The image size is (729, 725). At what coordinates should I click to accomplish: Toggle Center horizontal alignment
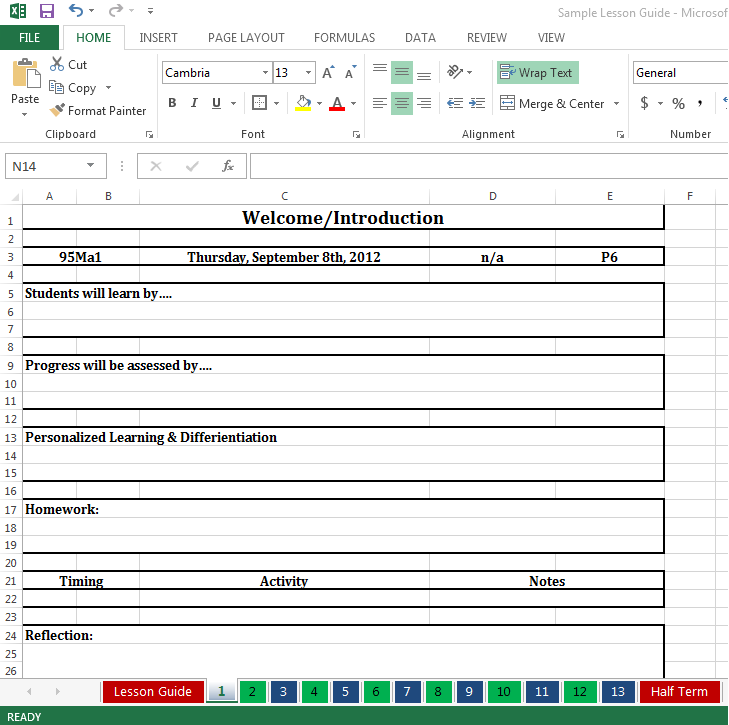click(x=402, y=103)
